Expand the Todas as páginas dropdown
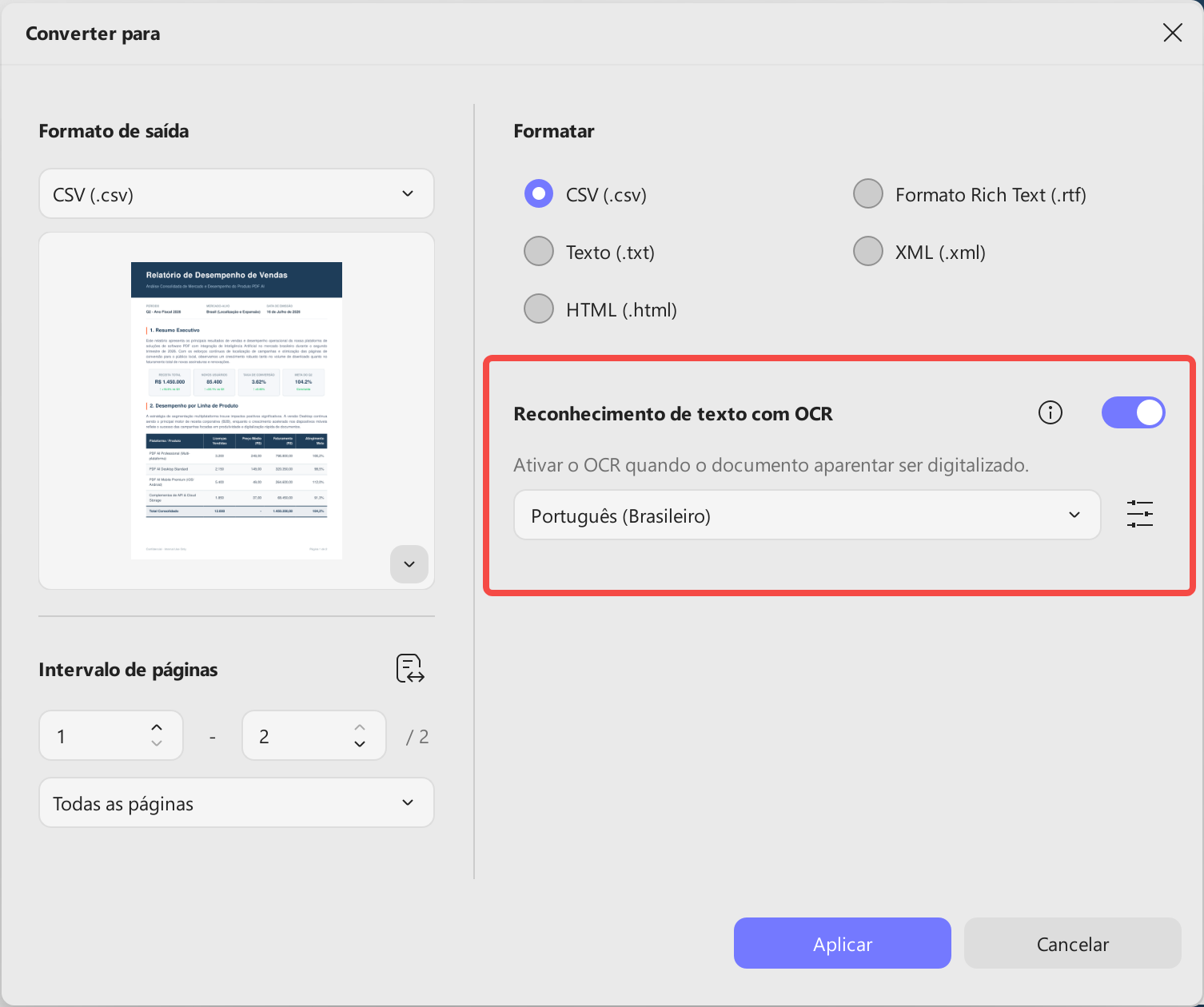The width and height of the screenshot is (1204, 1007). point(237,802)
